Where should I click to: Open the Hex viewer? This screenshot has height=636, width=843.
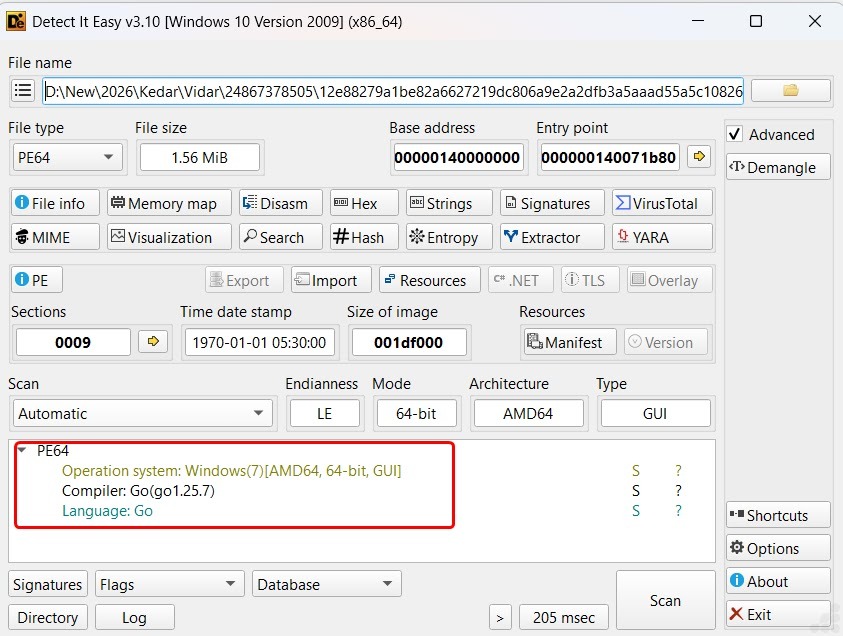click(364, 203)
